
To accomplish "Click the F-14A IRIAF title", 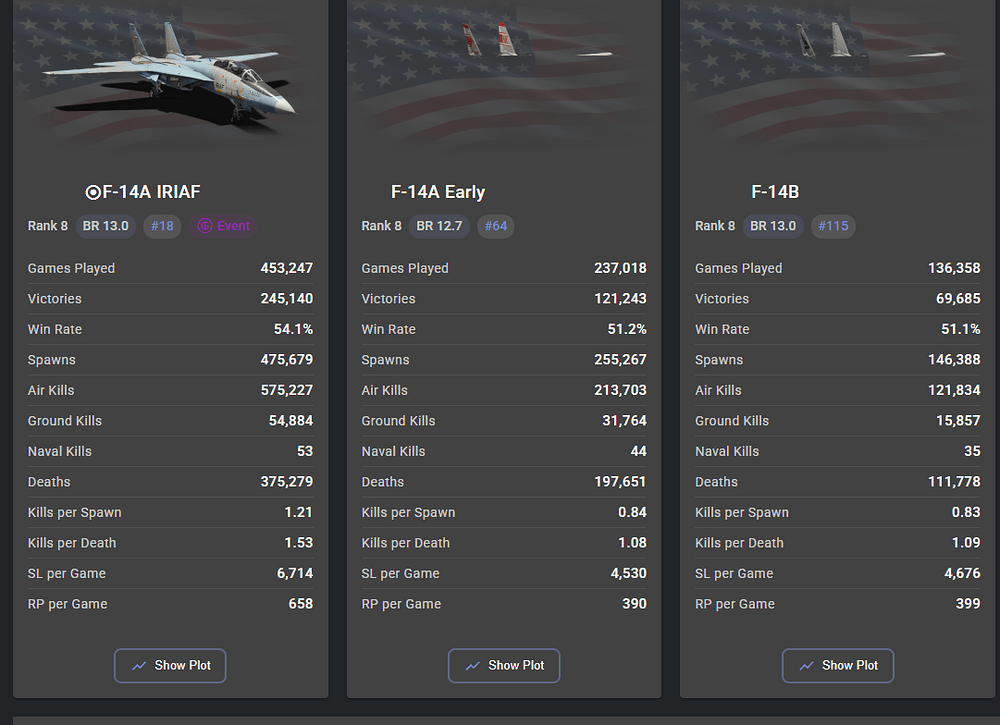I will 151,192.
